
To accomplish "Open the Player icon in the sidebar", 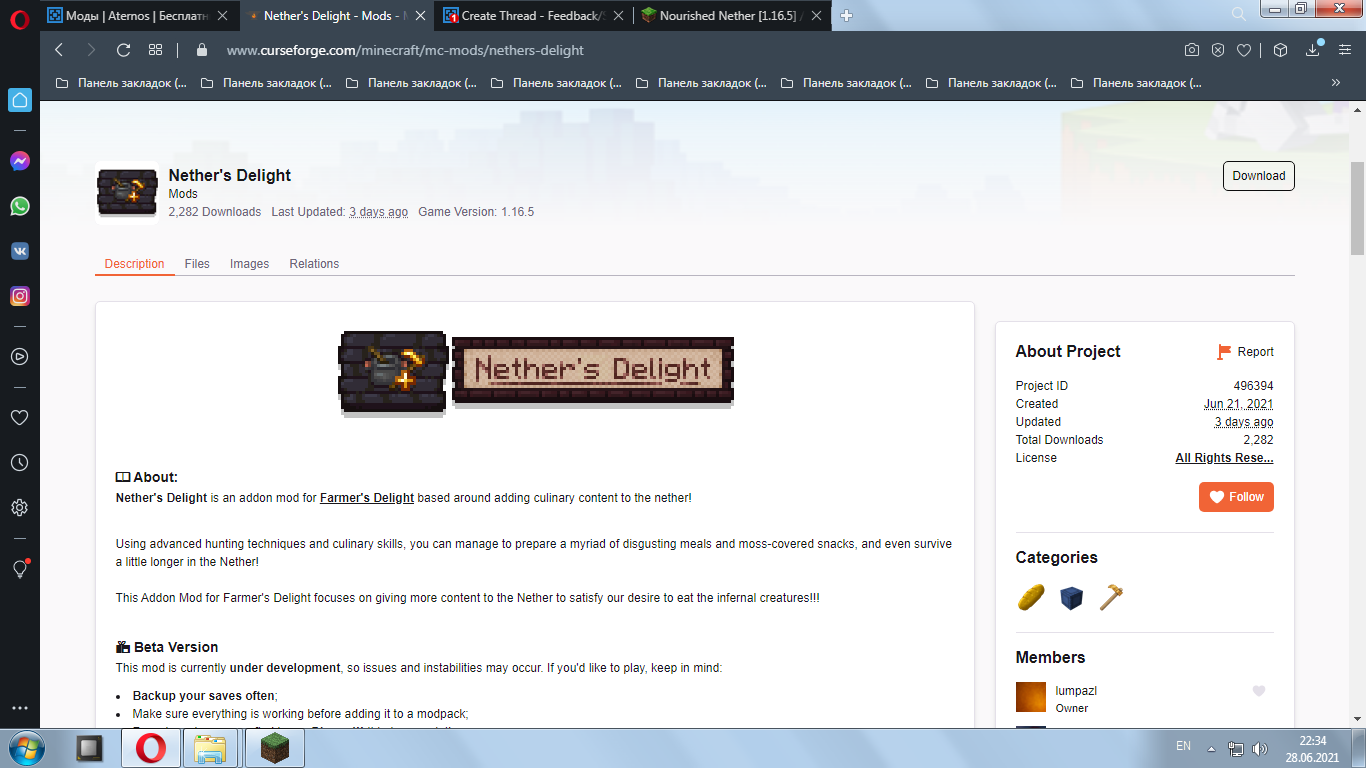I will pos(19,356).
